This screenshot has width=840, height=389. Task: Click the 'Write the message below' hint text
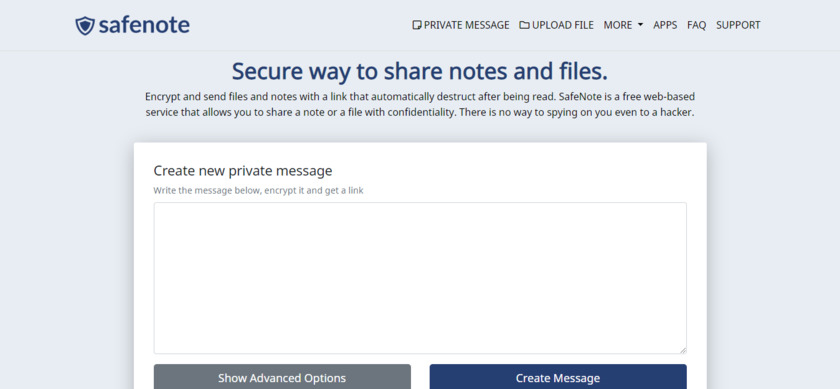click(x=258, y=190)
